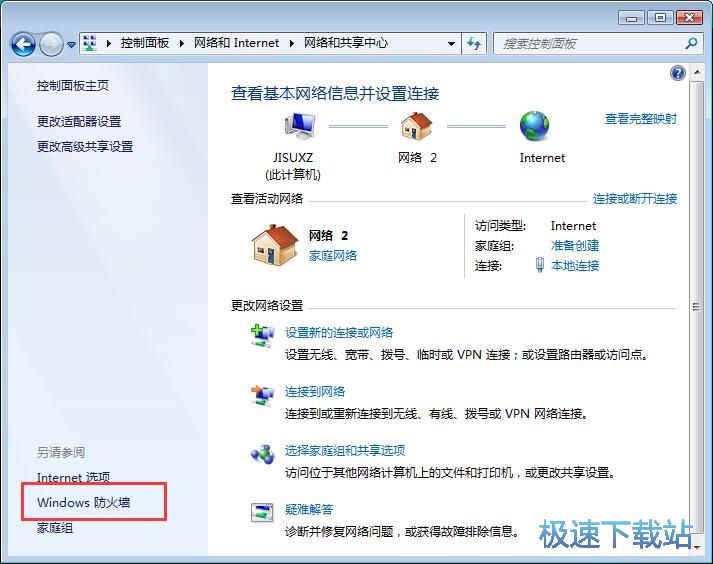The image size is (713, 564).
Task: Click the Control Panel icon in address bar
Action: tap(90, 43)
